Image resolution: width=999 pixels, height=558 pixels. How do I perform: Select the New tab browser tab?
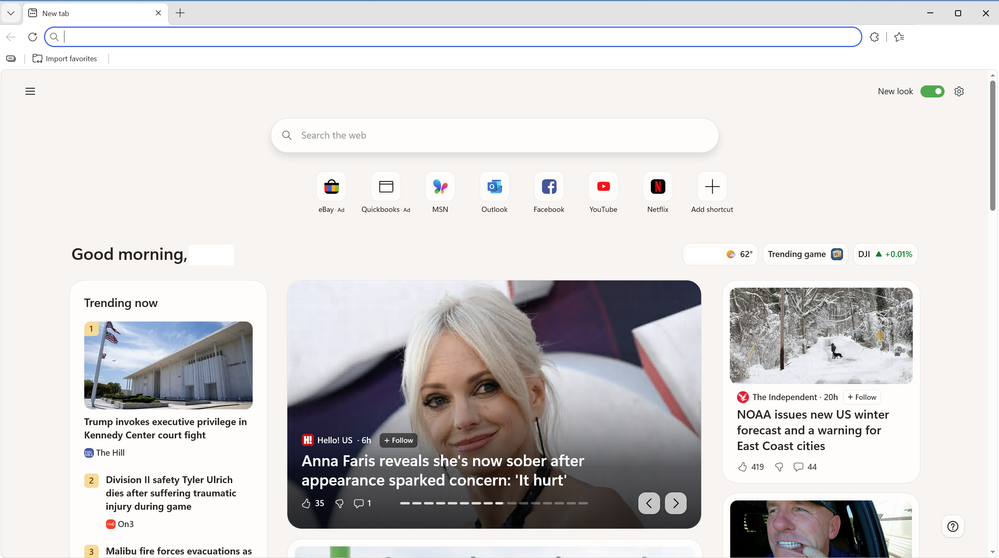[x=96, y=13]
